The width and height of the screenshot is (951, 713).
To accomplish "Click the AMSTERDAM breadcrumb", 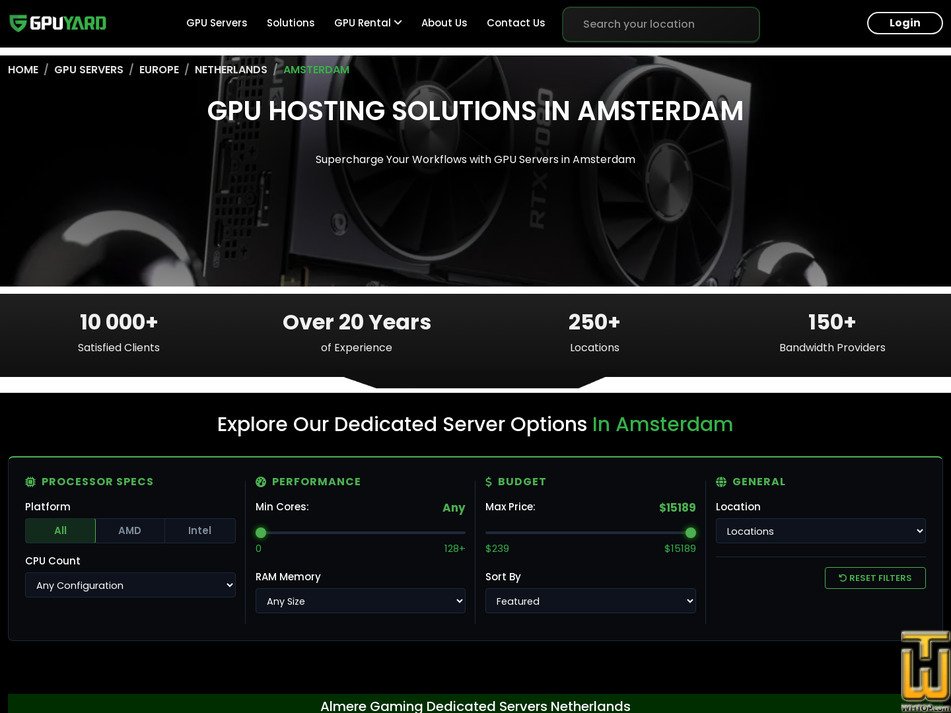I will (316, 70).
